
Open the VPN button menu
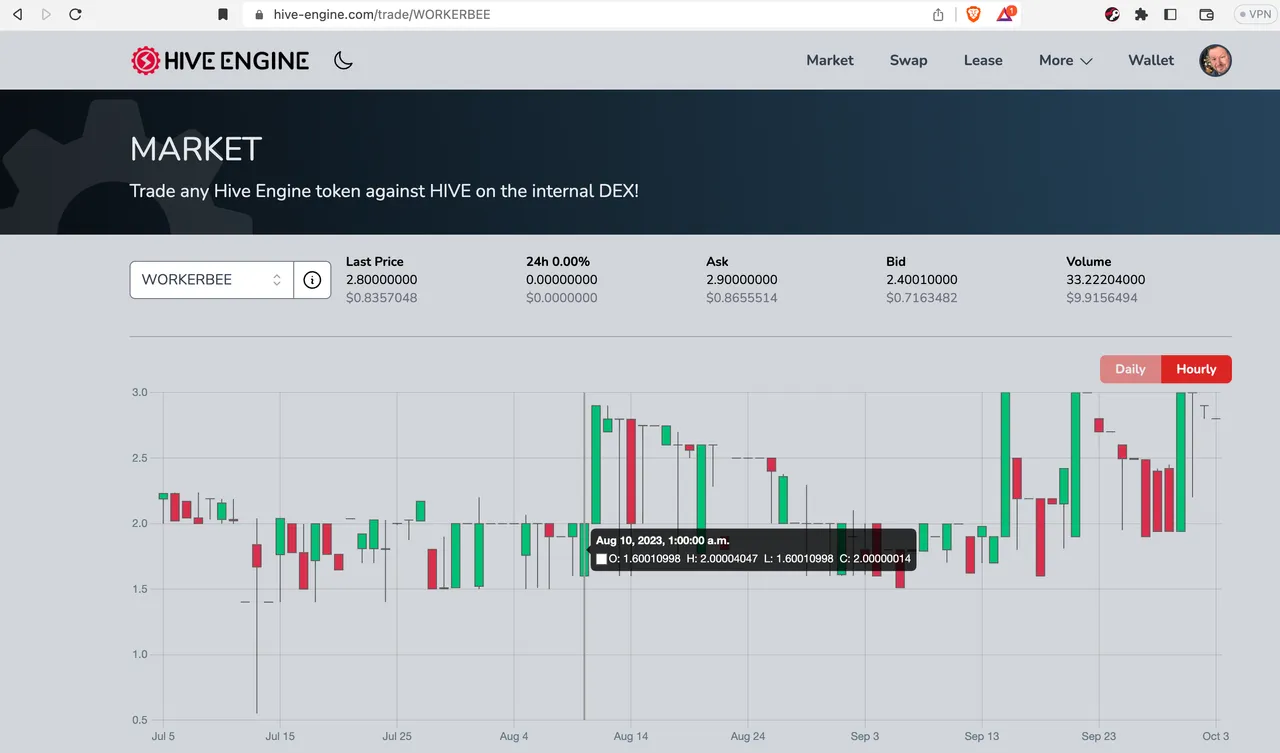click(1254, 15)
